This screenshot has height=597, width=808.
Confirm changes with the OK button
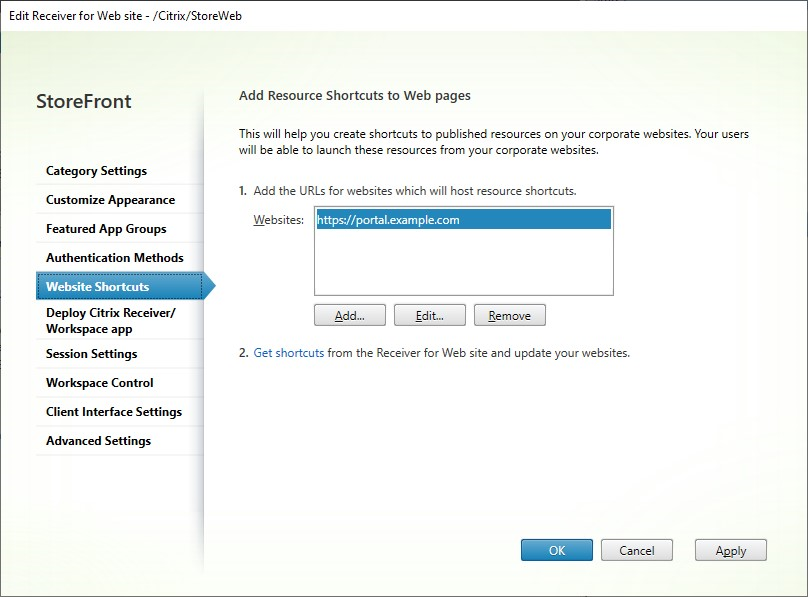[x=556, y=550]
